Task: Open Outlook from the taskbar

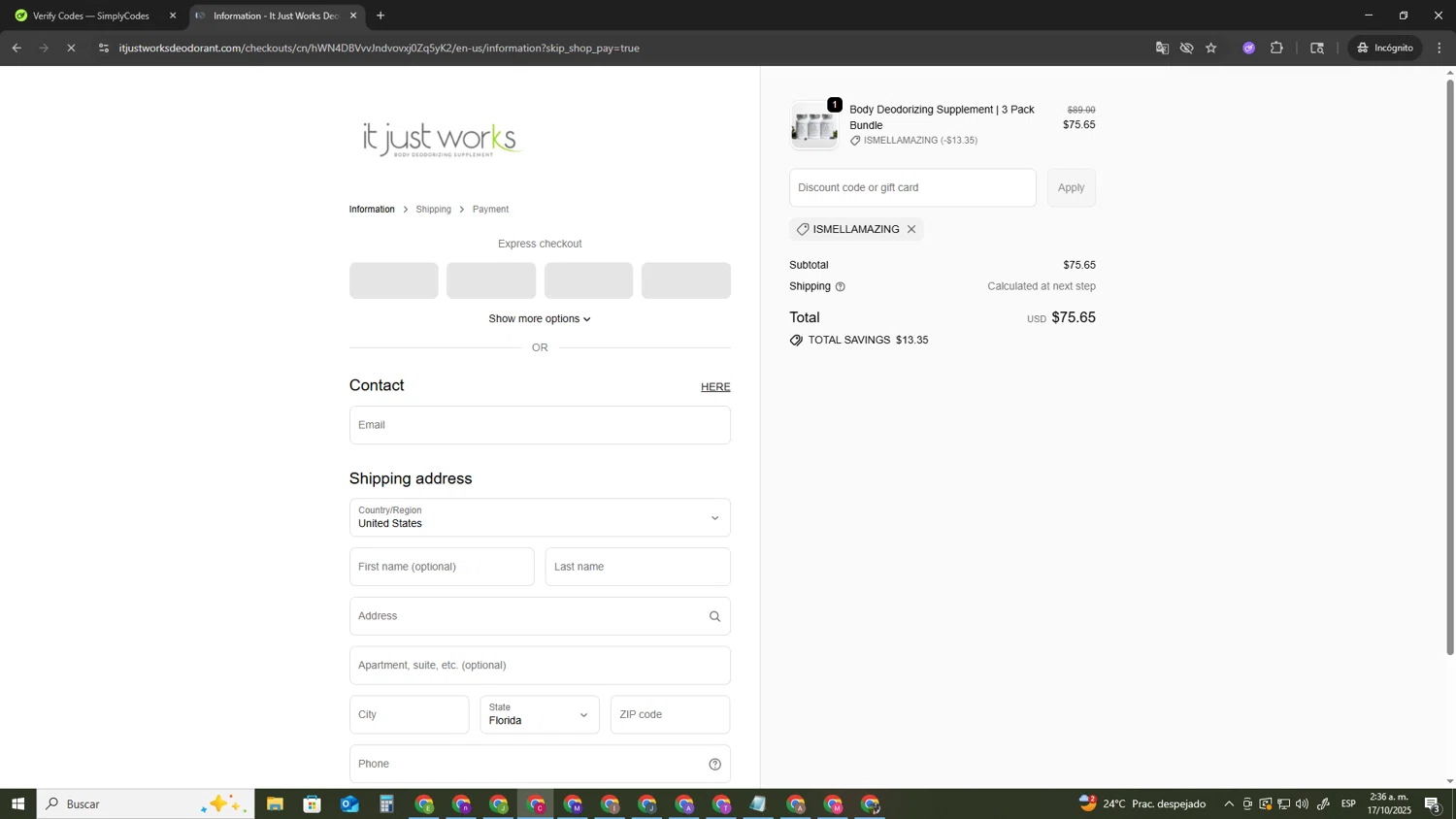Action: tap(349, 804)
